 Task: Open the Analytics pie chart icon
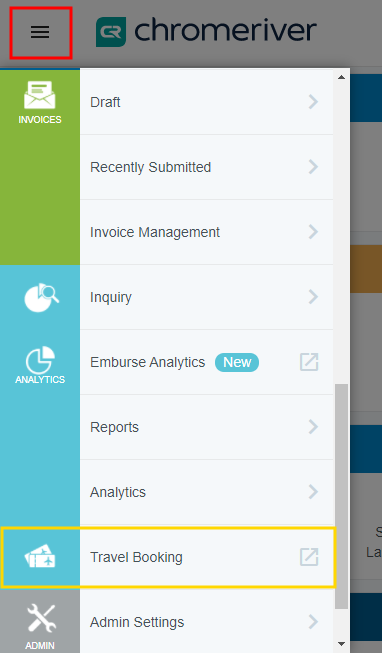[x=40, y=360]
